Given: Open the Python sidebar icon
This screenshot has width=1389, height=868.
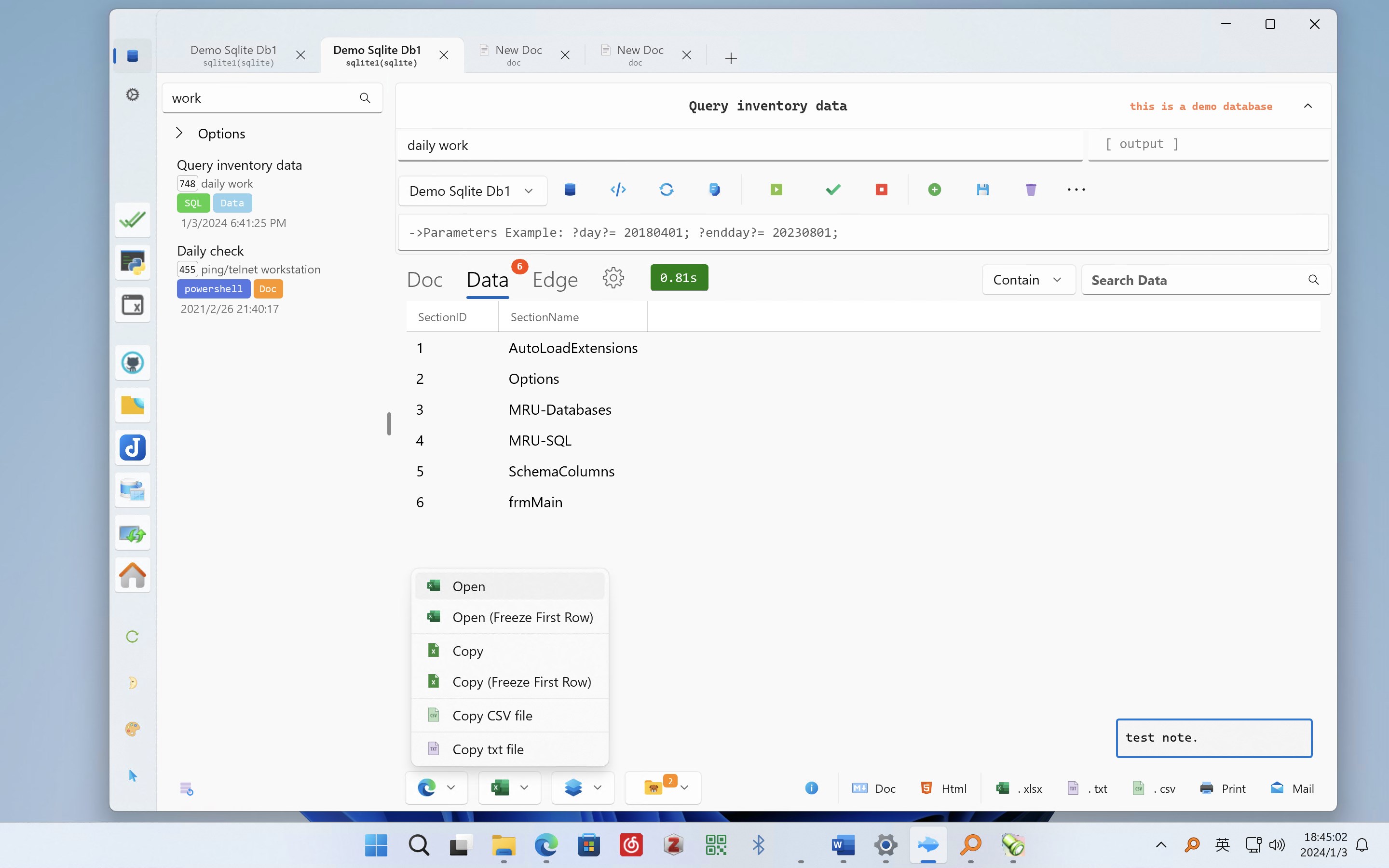Looking at the screenshot, I should tap(133, 262).
